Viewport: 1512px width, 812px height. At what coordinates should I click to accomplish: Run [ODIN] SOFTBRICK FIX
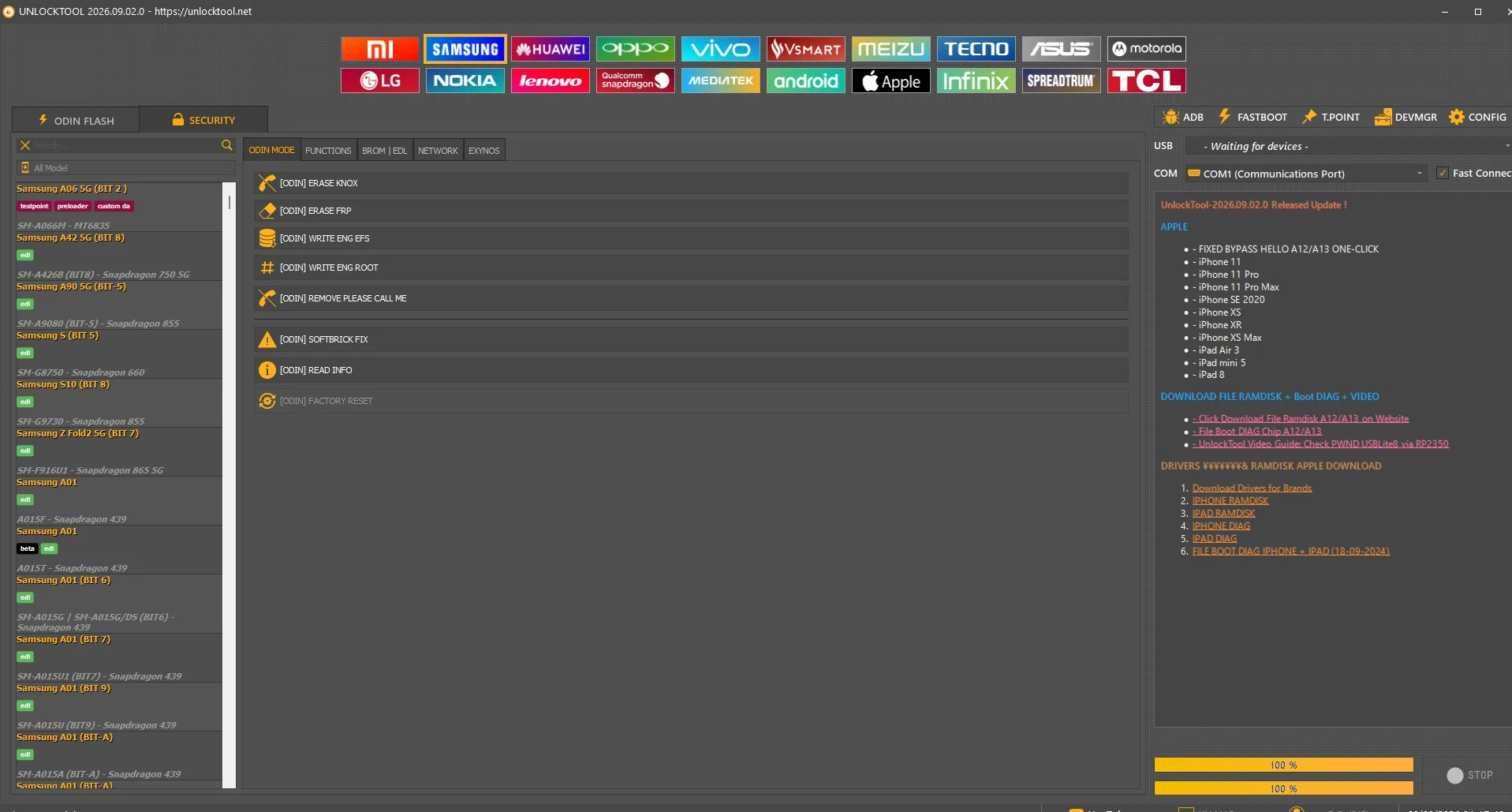[x=691, y=339]
